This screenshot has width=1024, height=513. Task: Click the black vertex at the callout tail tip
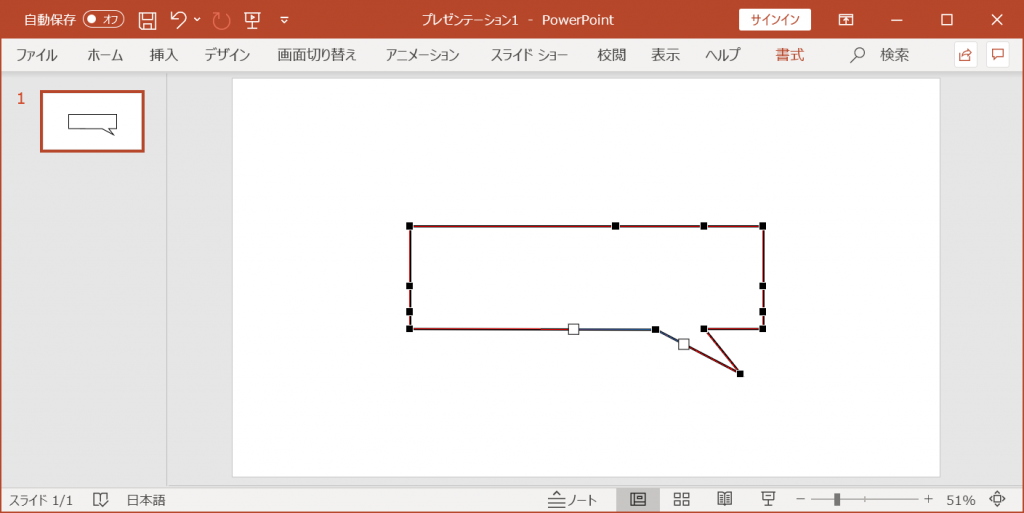point(740,374)
